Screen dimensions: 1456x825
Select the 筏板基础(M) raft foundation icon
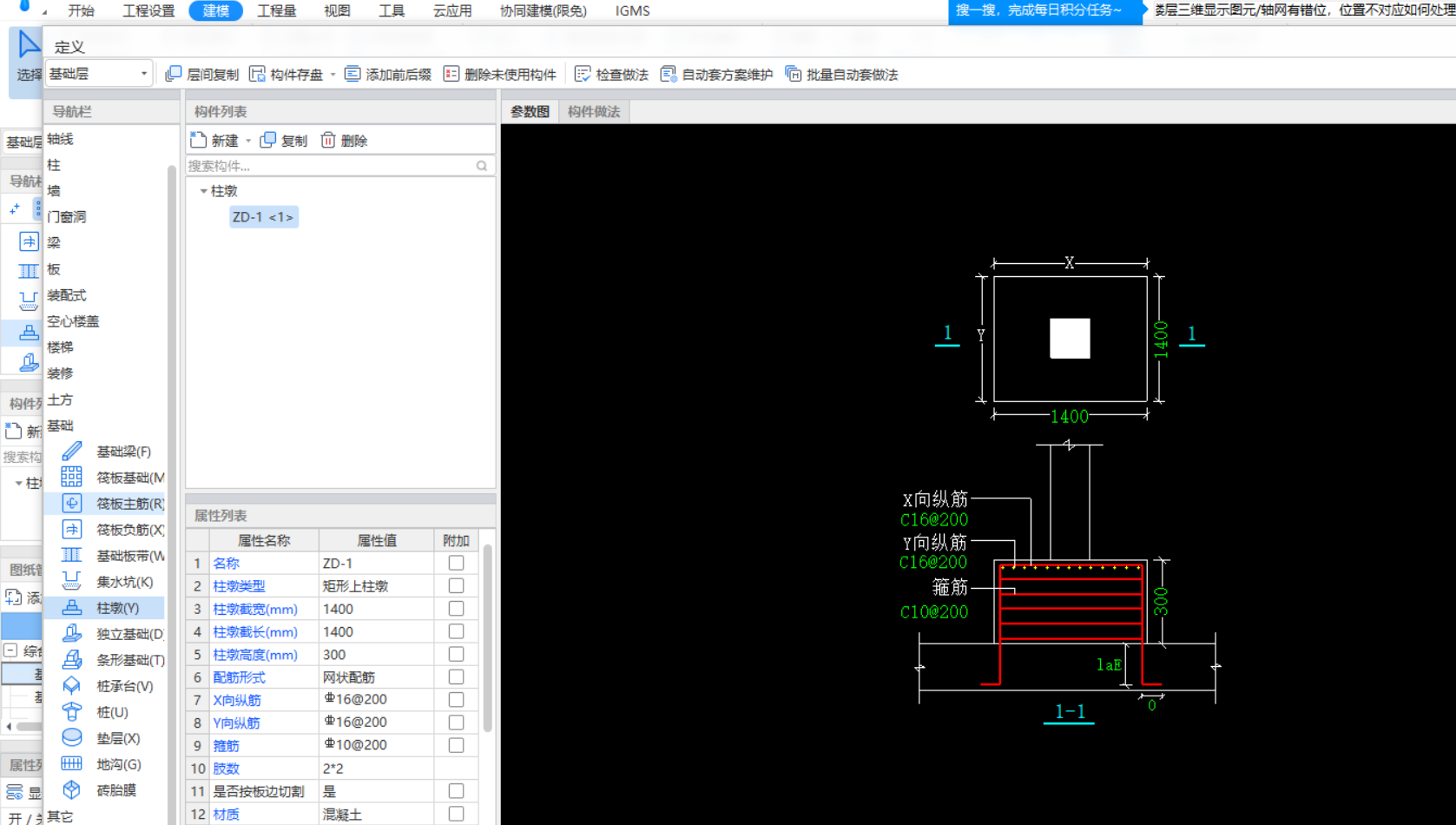point(72,477)
